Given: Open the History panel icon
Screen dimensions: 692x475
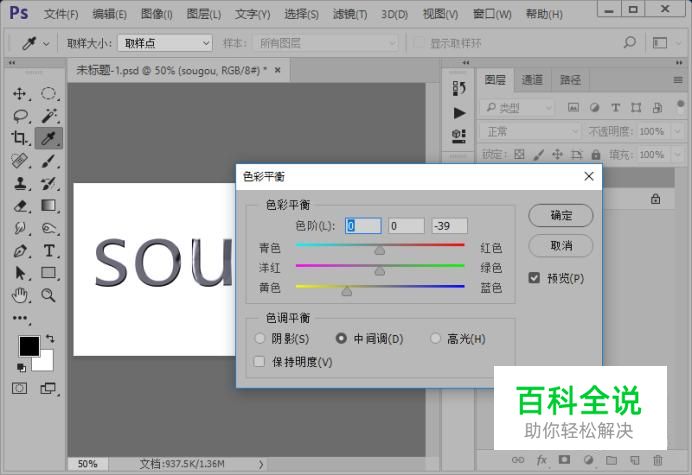Looking at the screenshot, I should [459, 88].
